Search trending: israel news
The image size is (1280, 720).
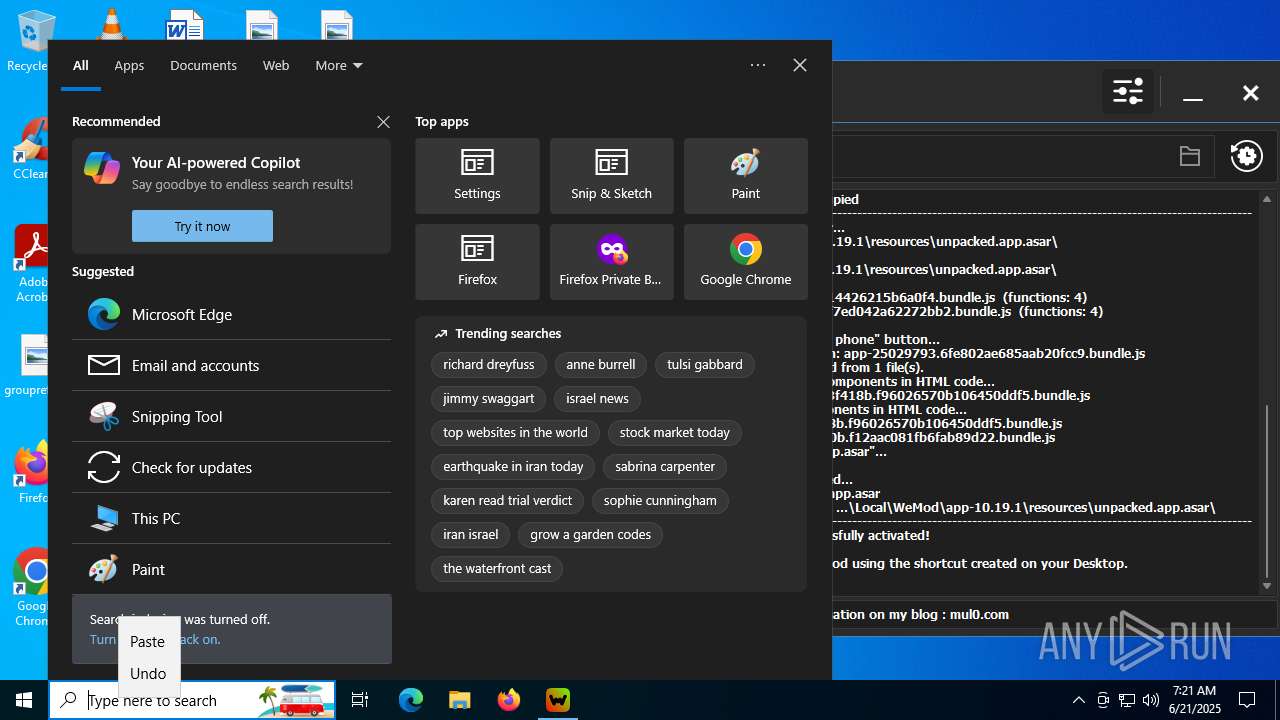(x=597, y=399)
